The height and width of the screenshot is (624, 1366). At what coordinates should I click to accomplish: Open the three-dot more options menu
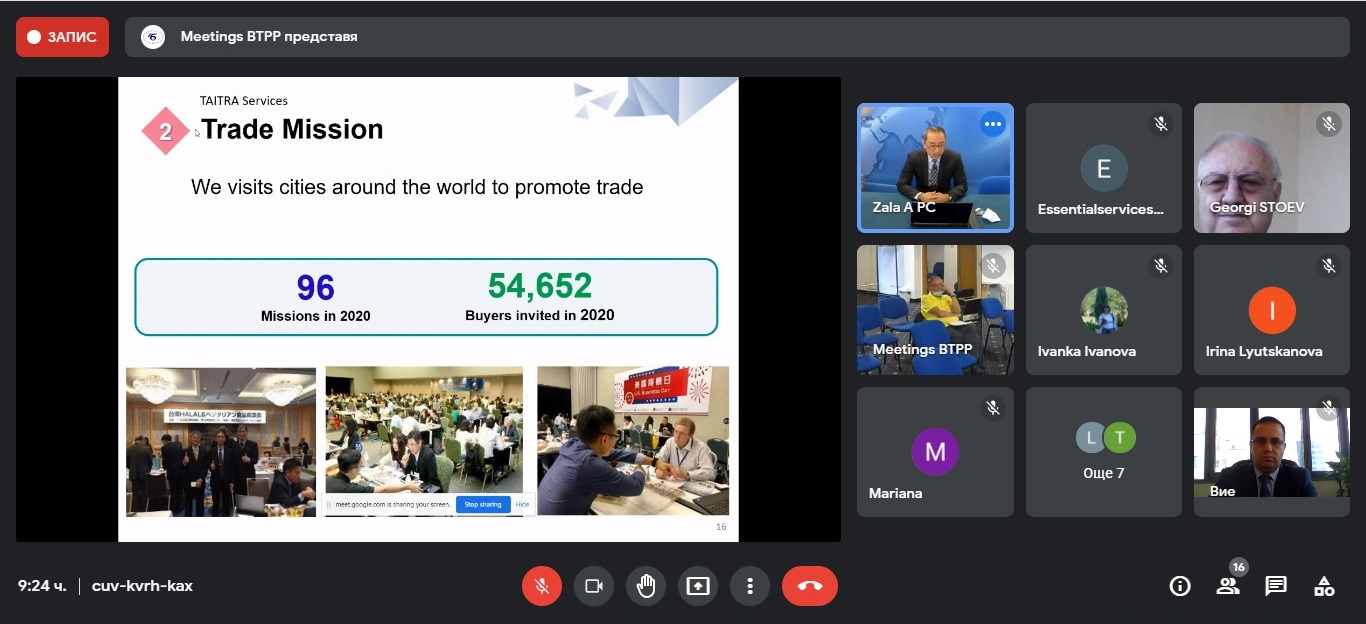750,586
